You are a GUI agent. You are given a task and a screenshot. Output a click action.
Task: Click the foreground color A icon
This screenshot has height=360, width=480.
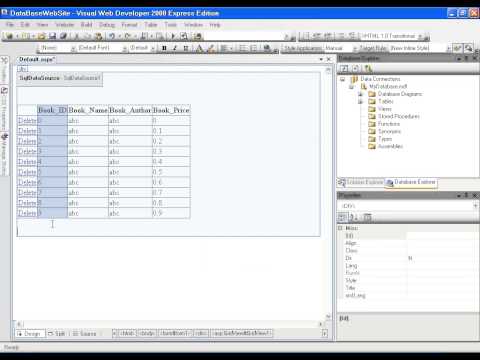(x=199, y=48)
